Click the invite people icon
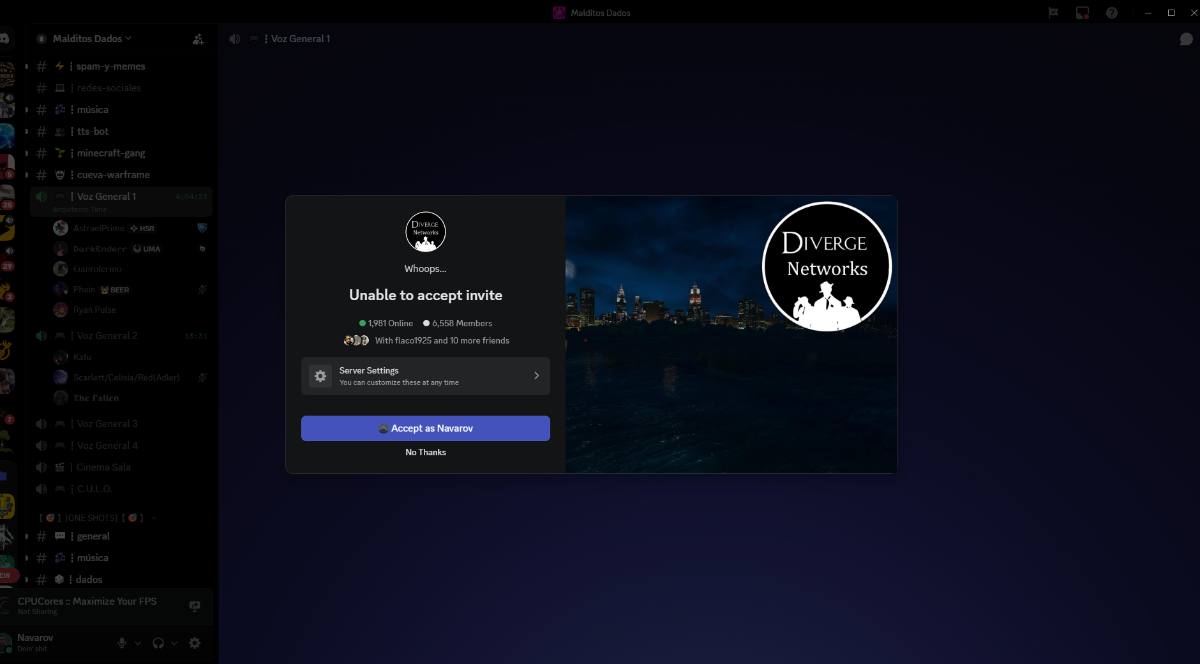Image resolution: width=1200 pixels, height=664 pixels. 197,39
